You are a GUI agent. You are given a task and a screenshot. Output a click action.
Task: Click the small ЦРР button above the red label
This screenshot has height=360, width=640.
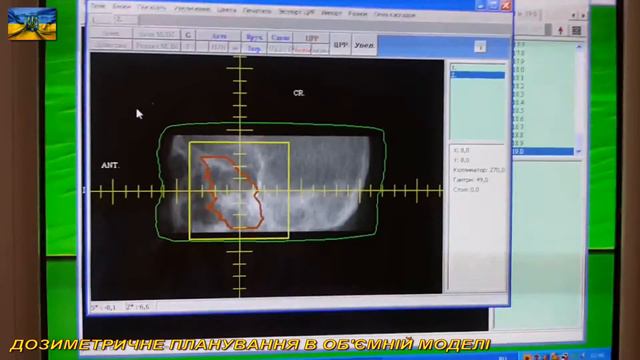311,38
